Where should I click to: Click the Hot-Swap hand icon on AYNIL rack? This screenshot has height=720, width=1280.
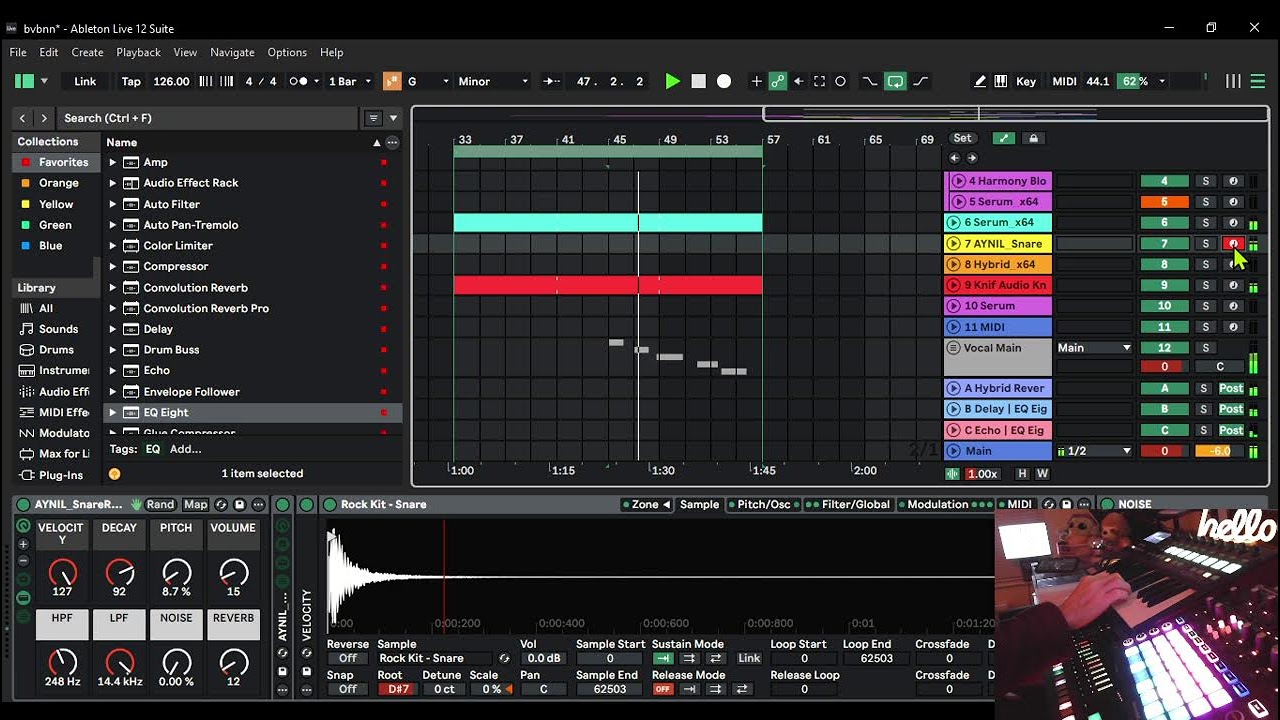(x=137, y=505)
